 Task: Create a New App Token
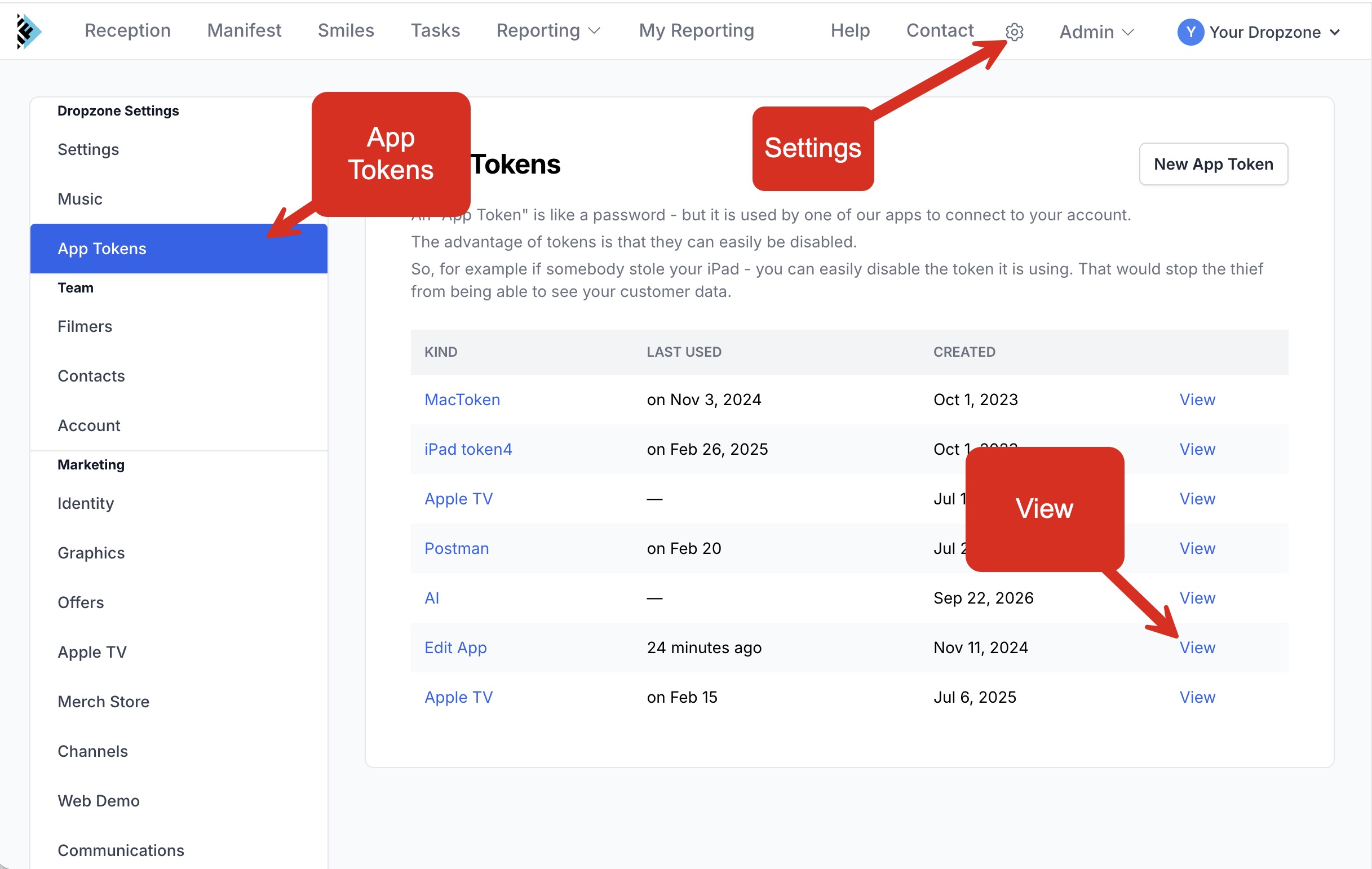[1213, 164]
